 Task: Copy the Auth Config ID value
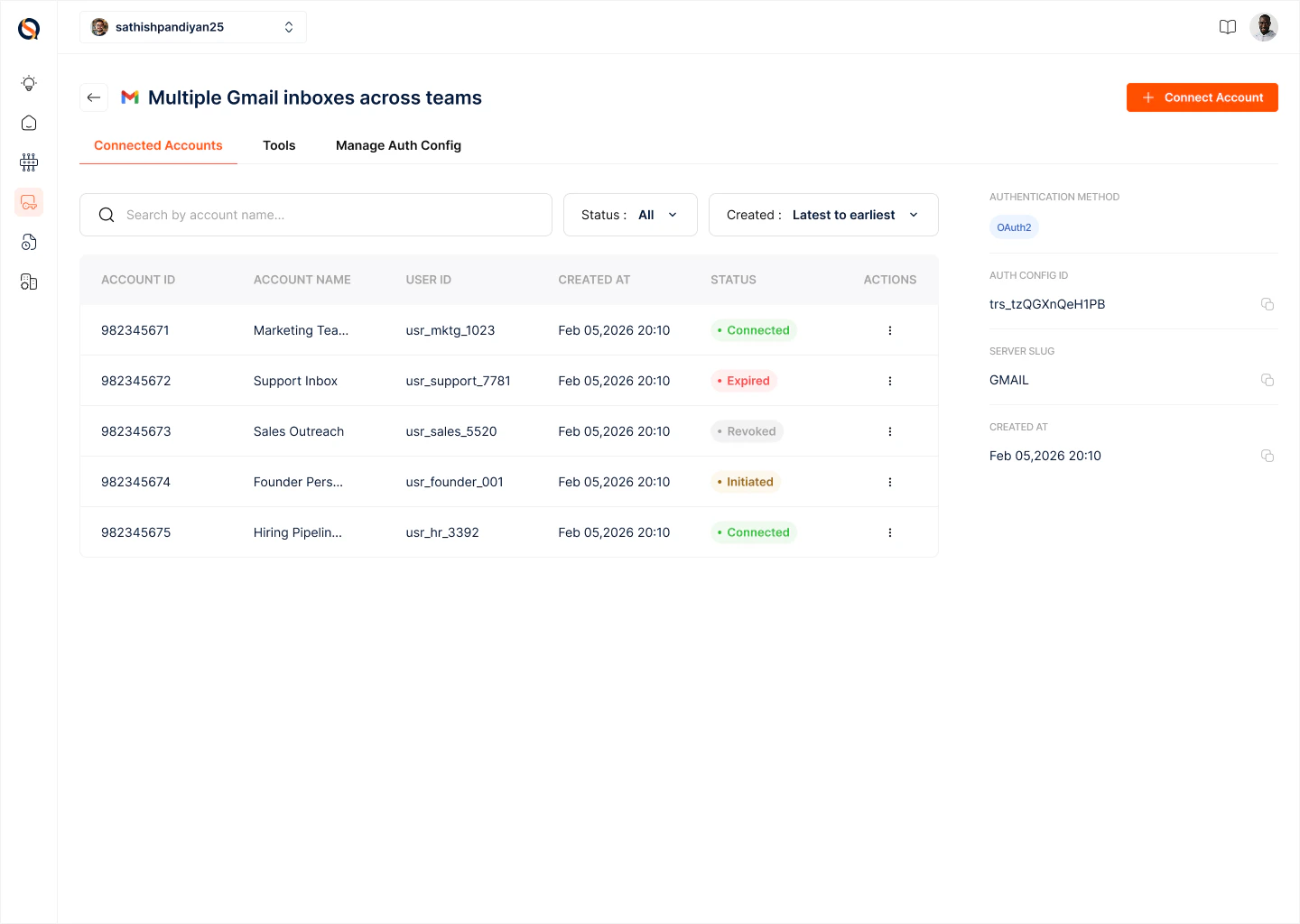(1267, 304)
